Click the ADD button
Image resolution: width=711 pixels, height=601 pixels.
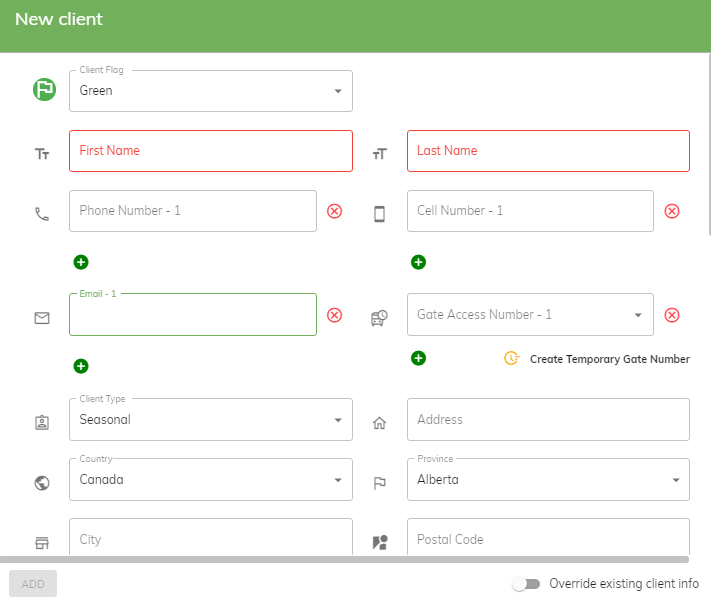(33, 584)
